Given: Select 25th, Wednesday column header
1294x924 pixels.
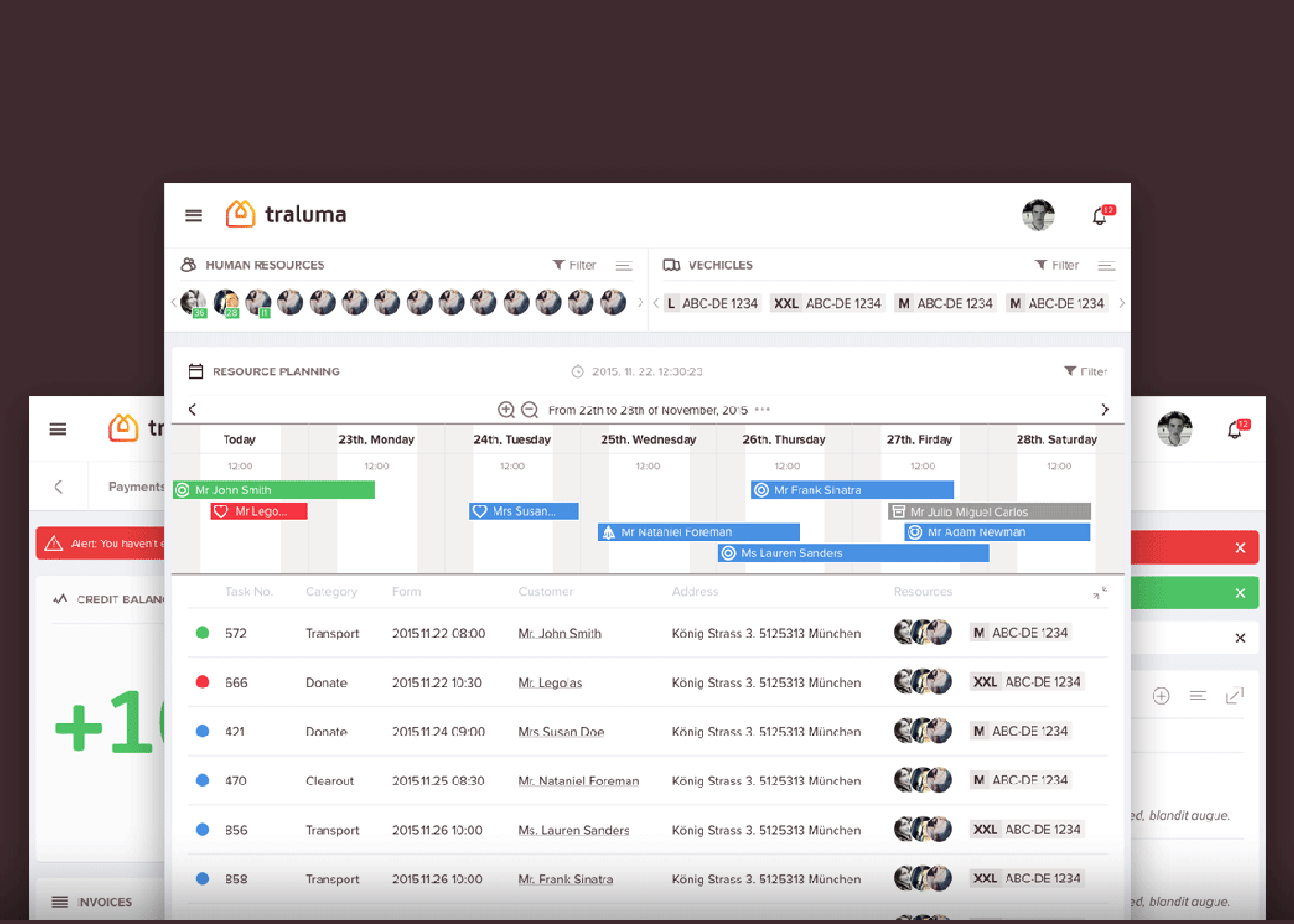Looking at the screenshot, I should [649, 440].
